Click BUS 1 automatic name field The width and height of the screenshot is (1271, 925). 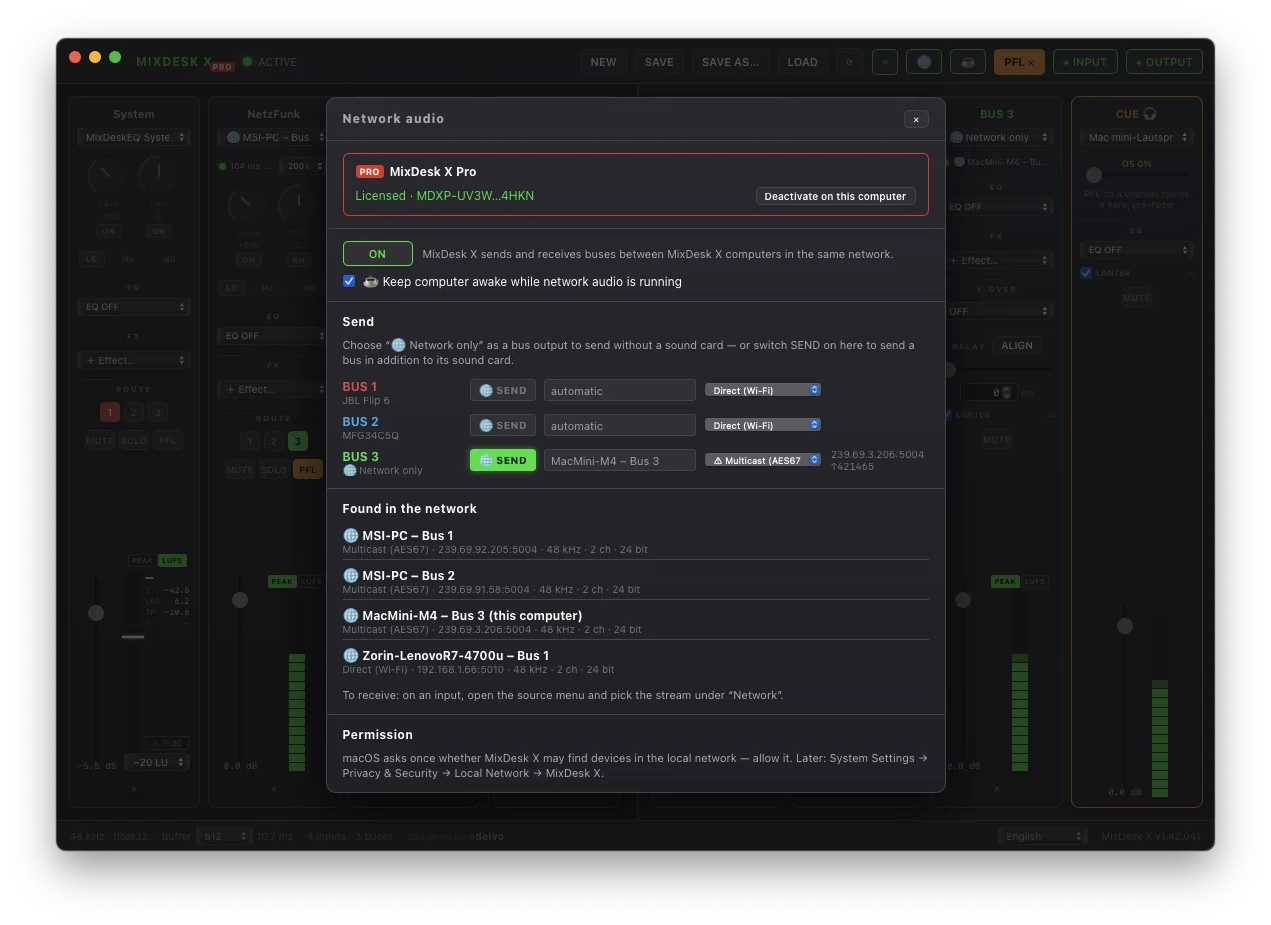click(x=619, y=390)
